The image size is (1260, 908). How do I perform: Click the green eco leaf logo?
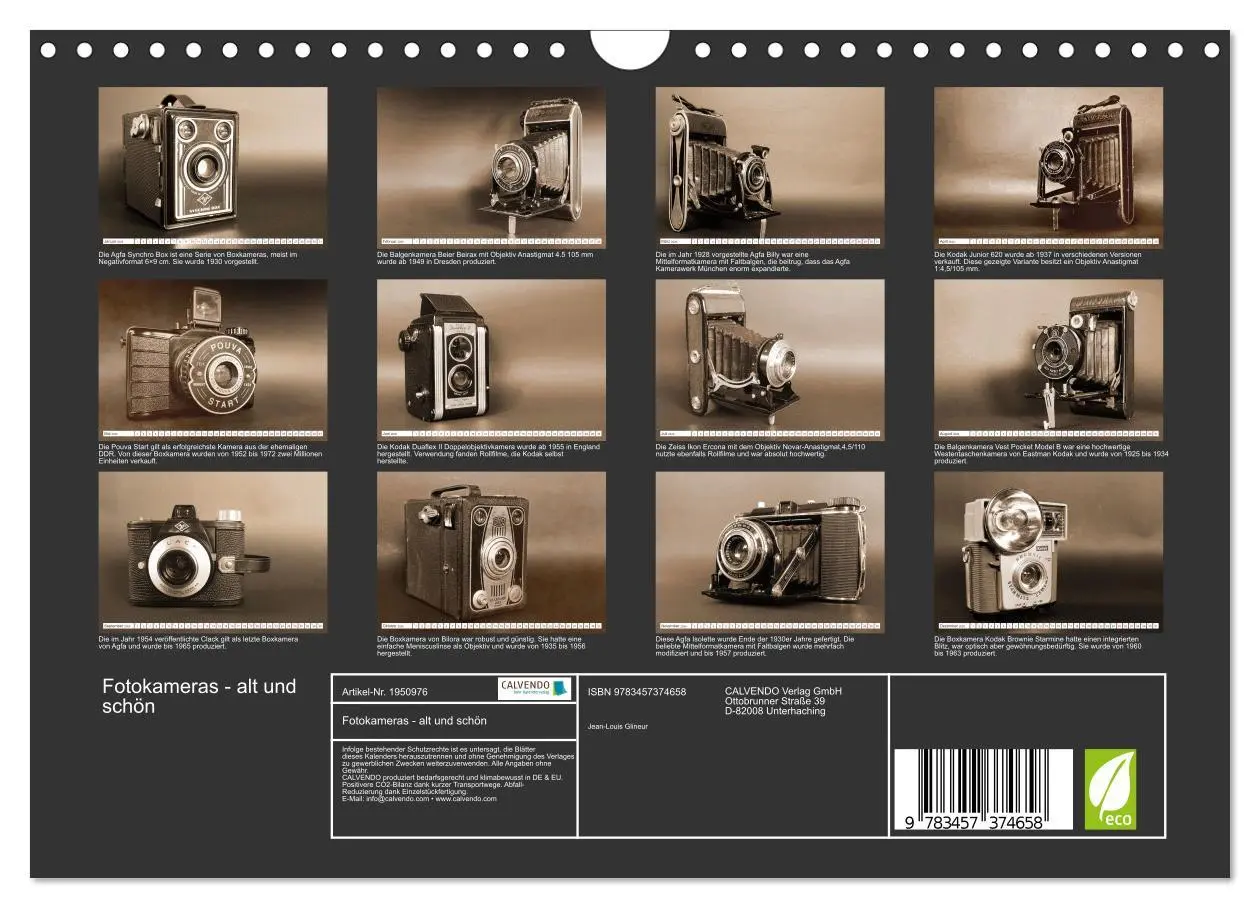(x=1110, y=789)
